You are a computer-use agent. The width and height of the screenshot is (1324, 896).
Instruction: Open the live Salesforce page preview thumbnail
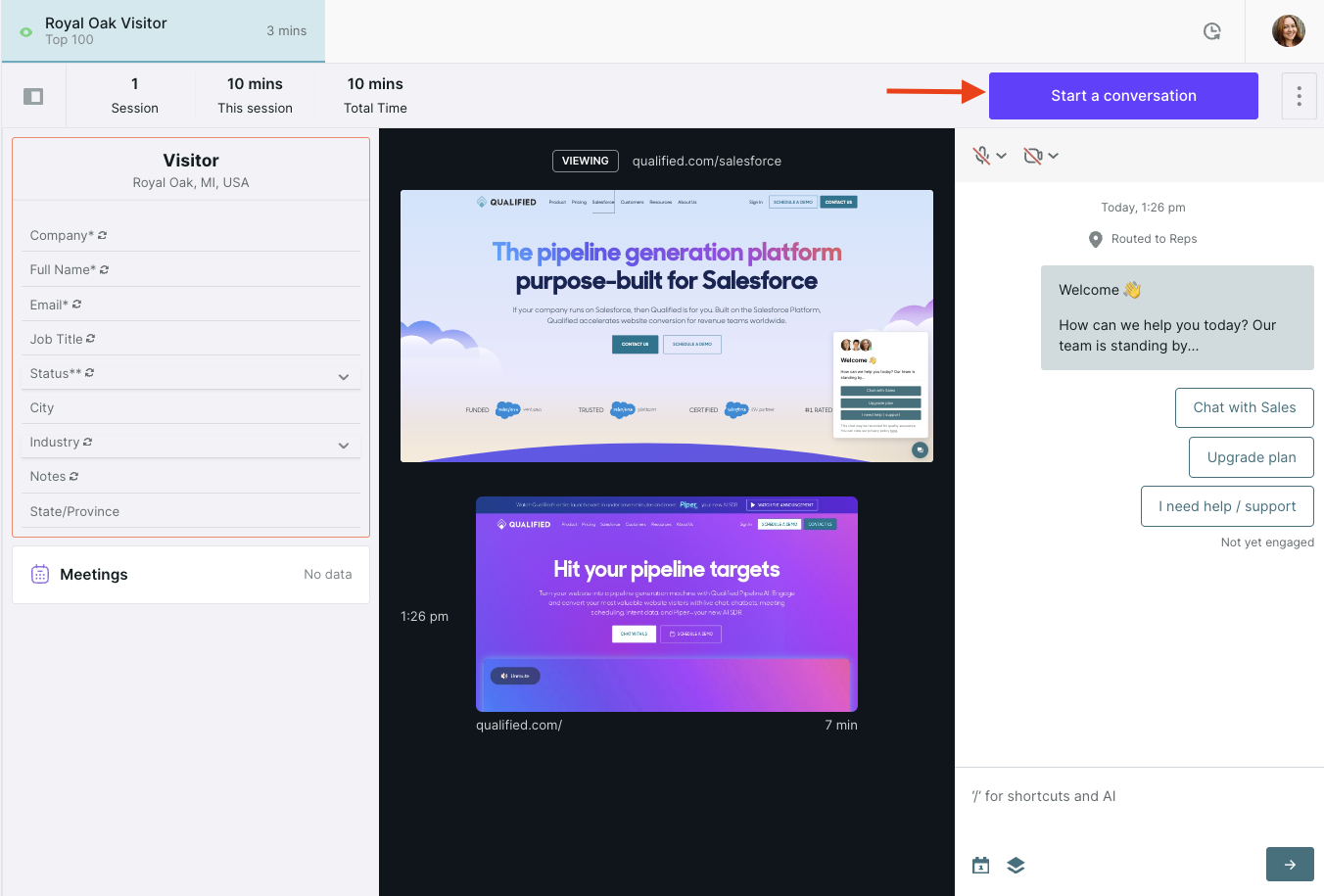pyautogui.click(x=667, y=326)
